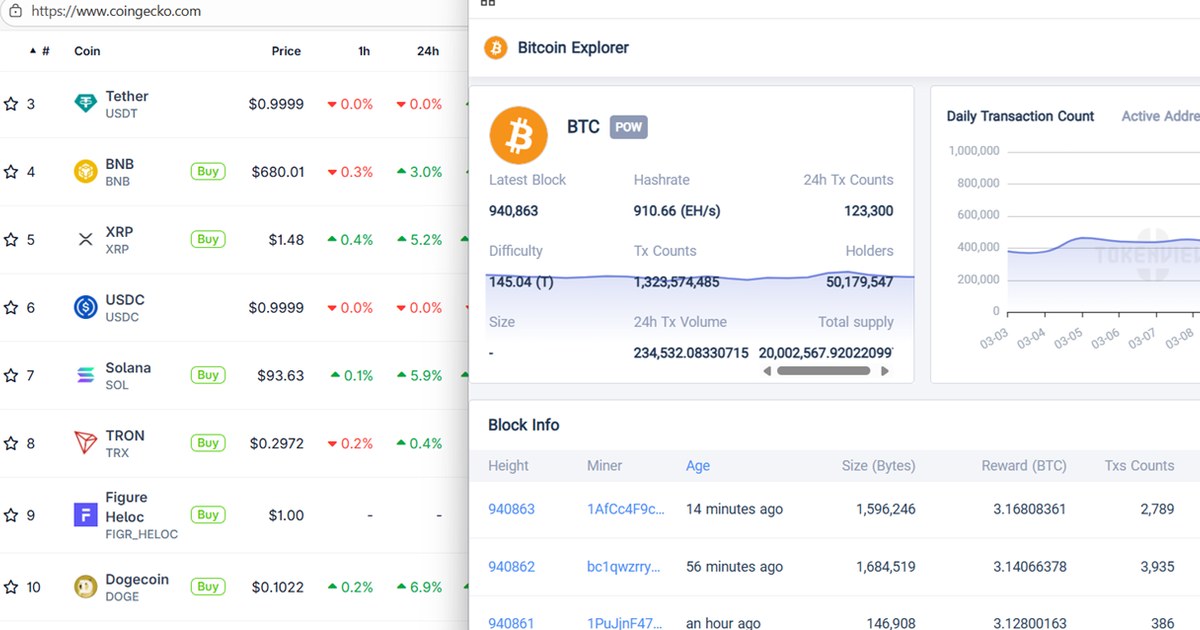The image size is (1200, 630).
Task: Add Dogecoin to favorites via its star
Action: (x=11, y=587)
